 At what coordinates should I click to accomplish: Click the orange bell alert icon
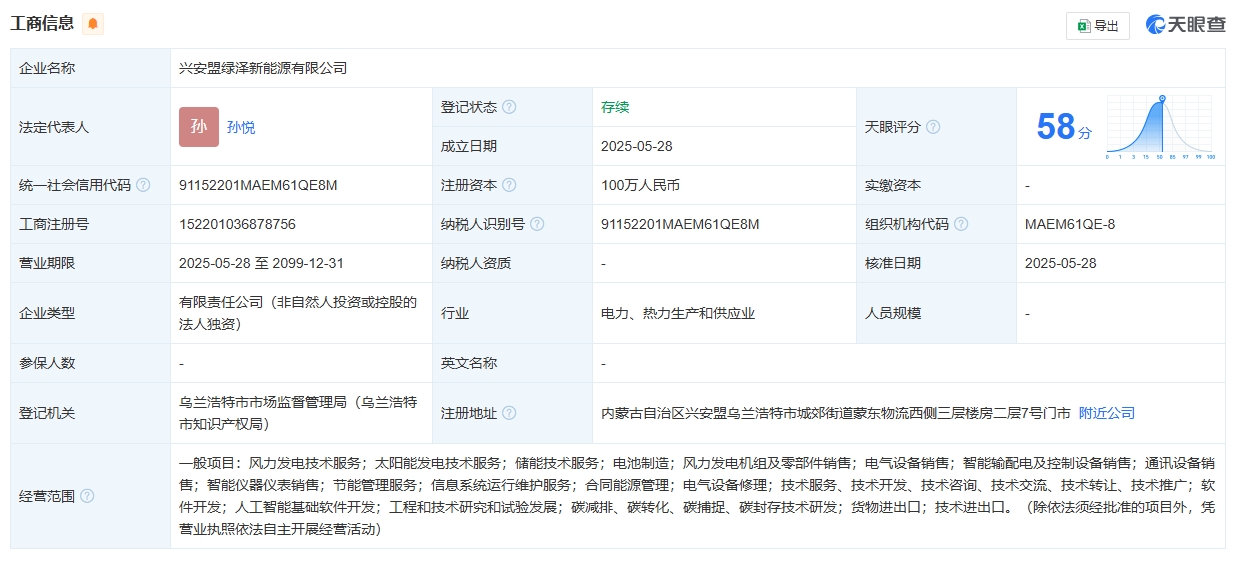93,24
